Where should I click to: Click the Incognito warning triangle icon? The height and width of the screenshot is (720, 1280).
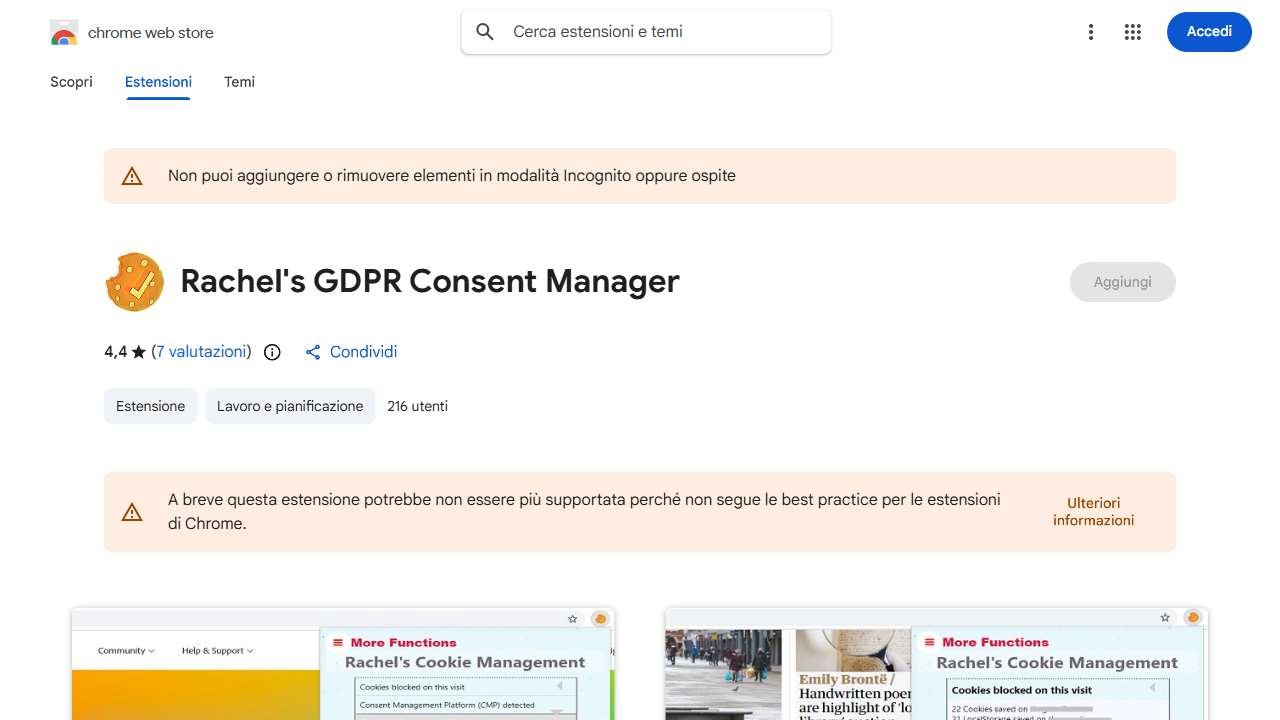(131, 175)
